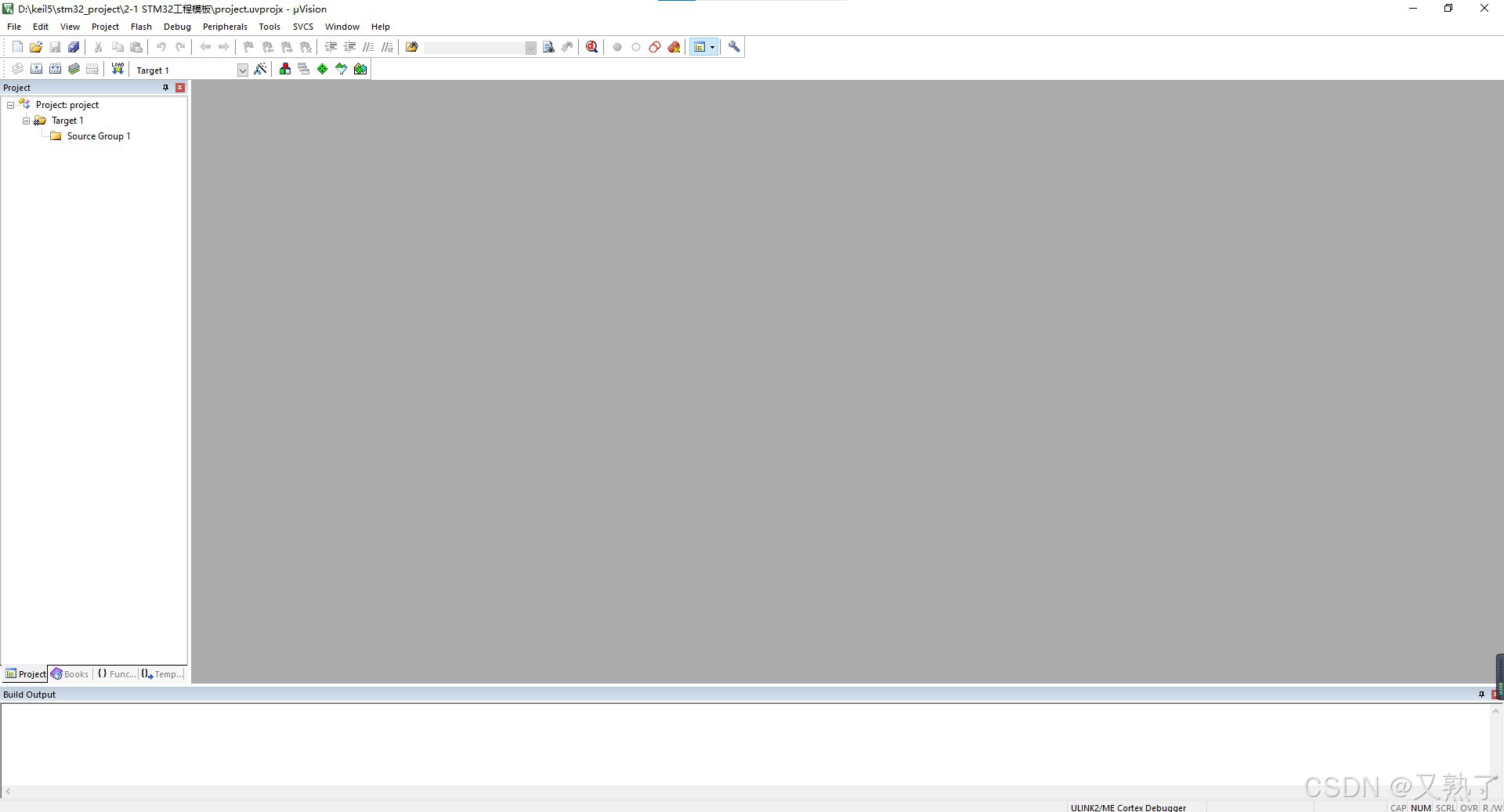Pin the Project panel
This screenshot has height=812, width=1504.
click(165, 88)
